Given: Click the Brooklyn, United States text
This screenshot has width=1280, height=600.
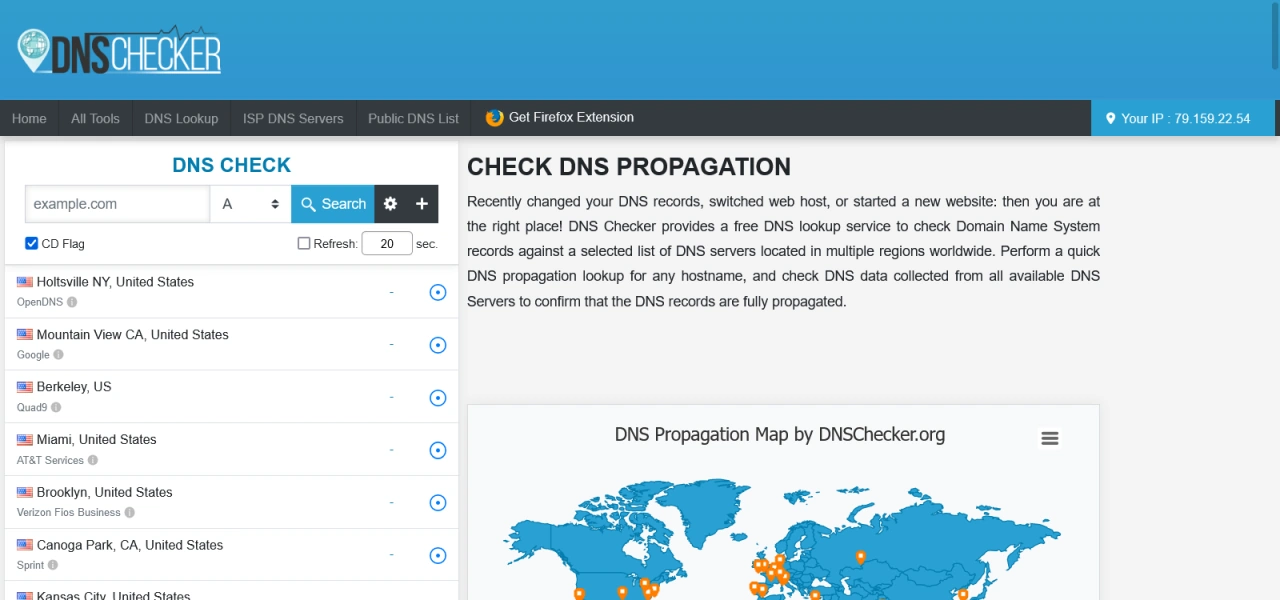Looking at the screenshot, I should (104, 493).
